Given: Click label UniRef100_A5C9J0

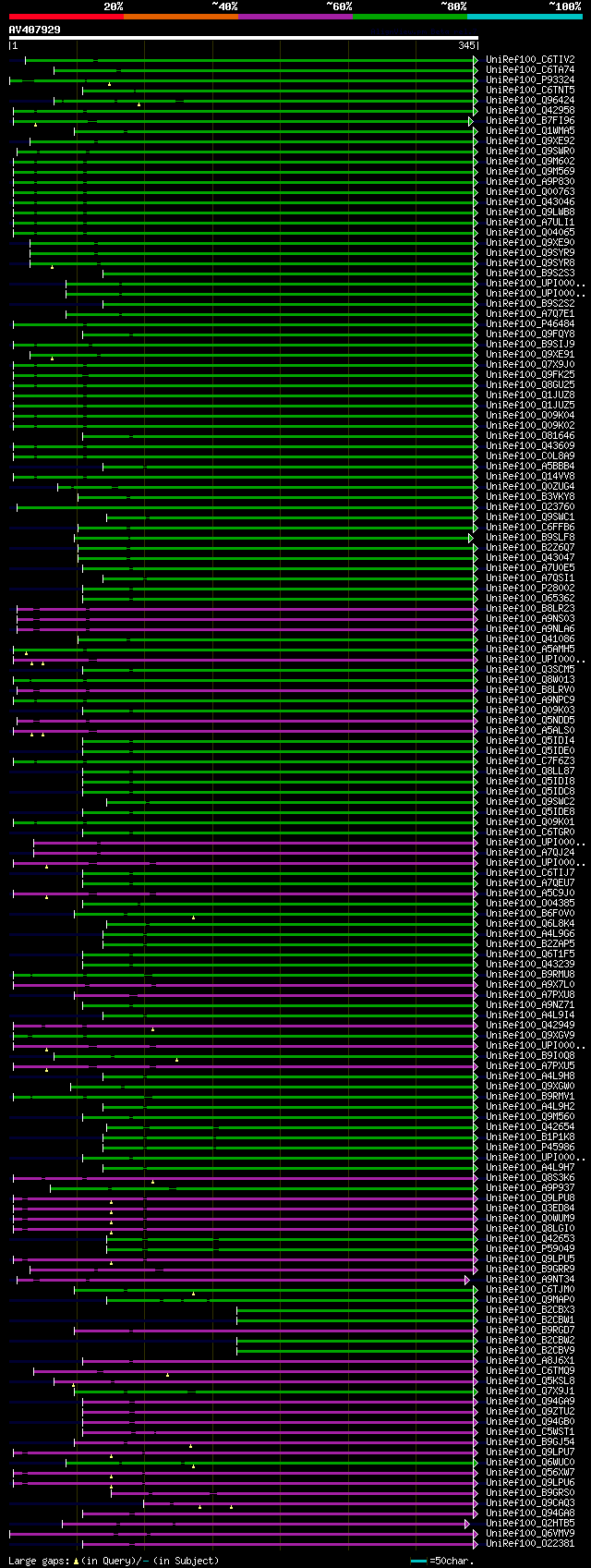Looking at the screenshot, I should [530, 893].
